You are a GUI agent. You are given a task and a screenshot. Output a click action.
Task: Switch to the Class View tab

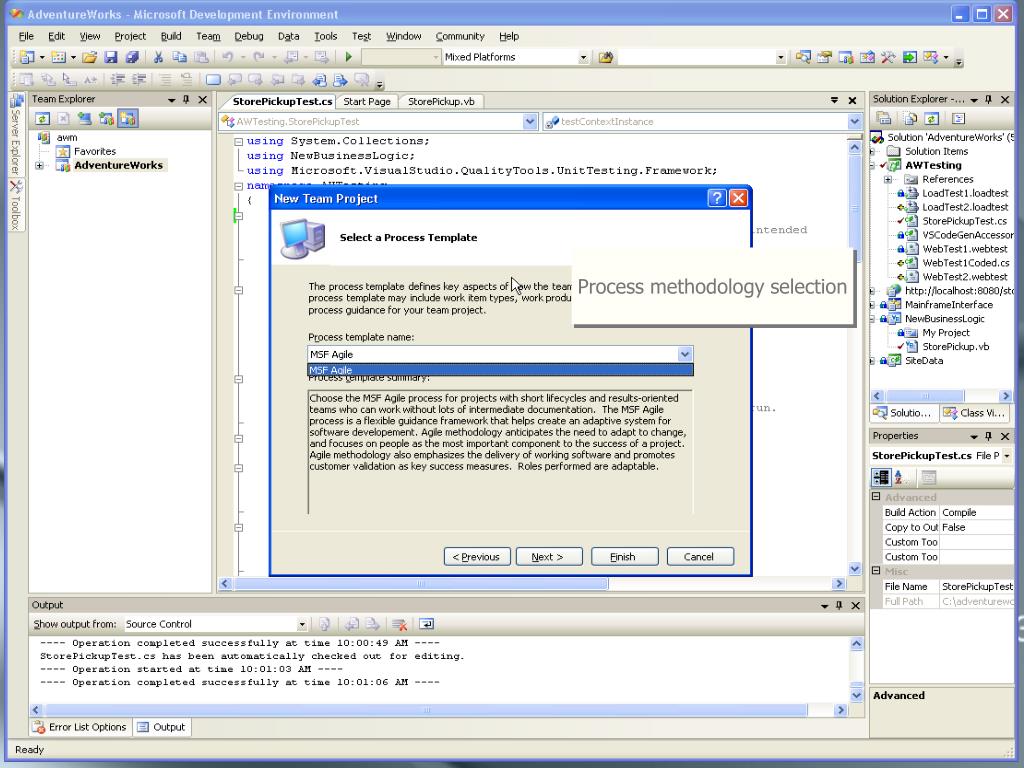[x=977, y=413]
